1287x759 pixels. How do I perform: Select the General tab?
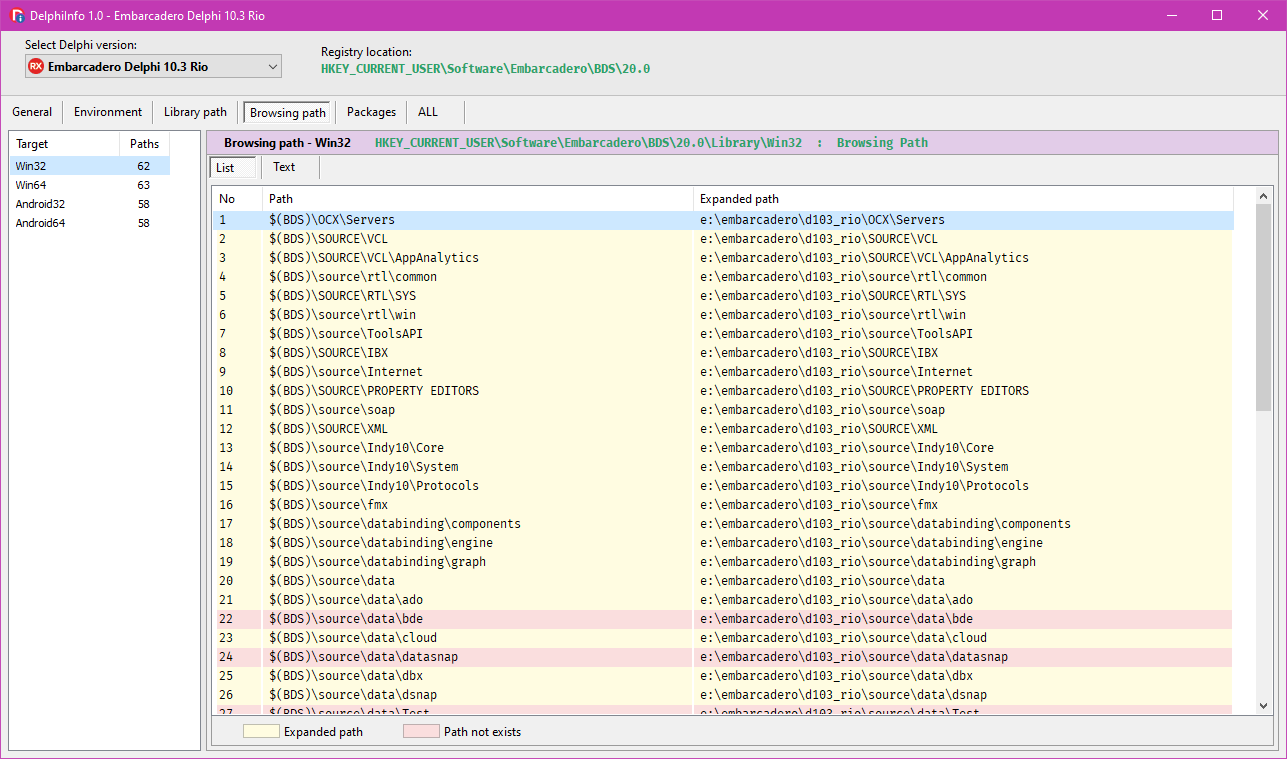[x=32, y=112]
